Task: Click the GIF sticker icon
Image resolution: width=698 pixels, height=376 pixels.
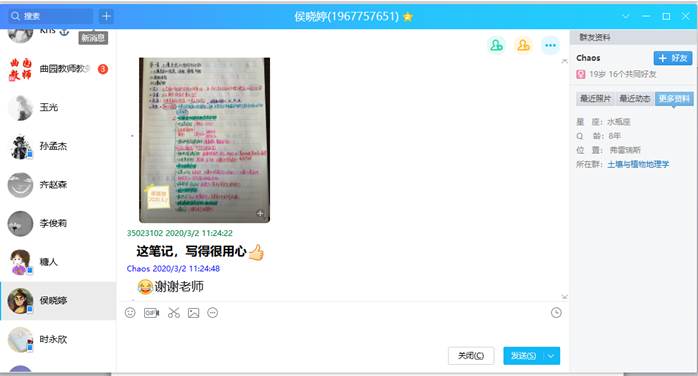Action: point(151,313)
